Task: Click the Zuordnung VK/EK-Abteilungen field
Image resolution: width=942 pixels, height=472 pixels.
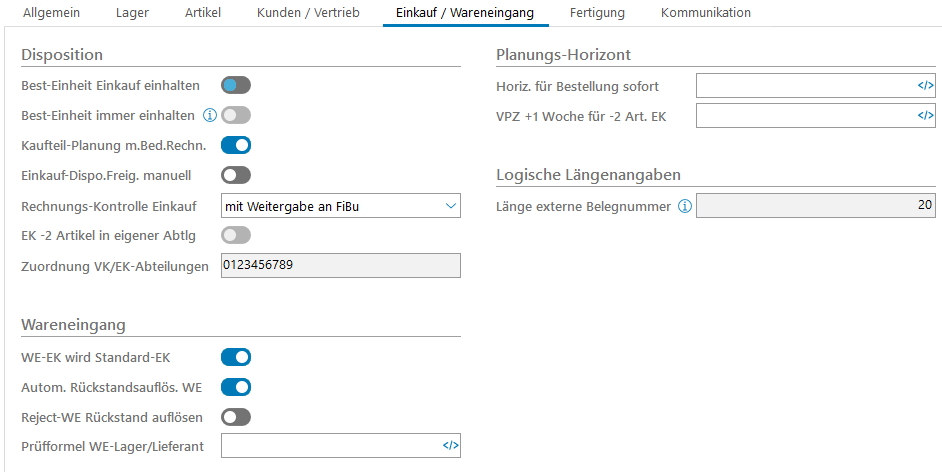Action: point(340,265)
